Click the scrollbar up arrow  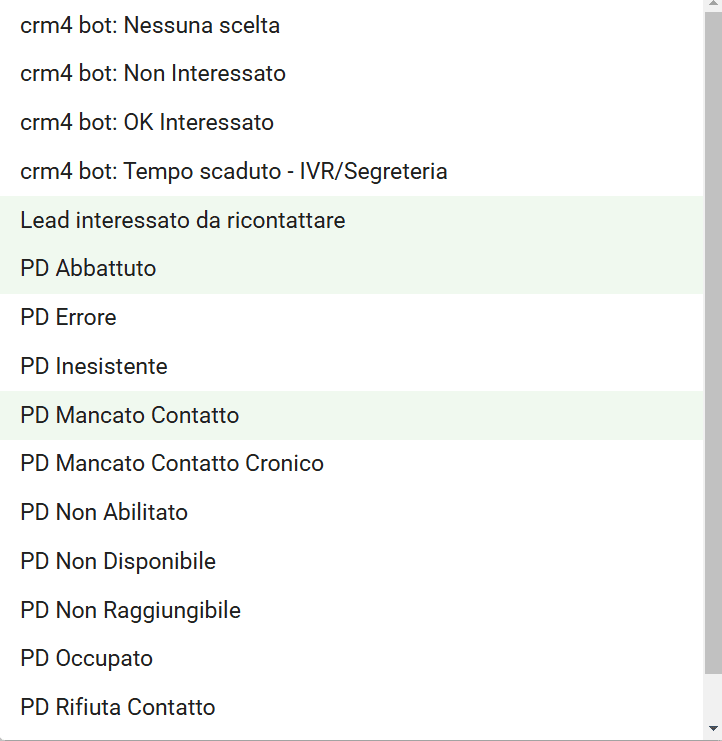tap(713, 4)
